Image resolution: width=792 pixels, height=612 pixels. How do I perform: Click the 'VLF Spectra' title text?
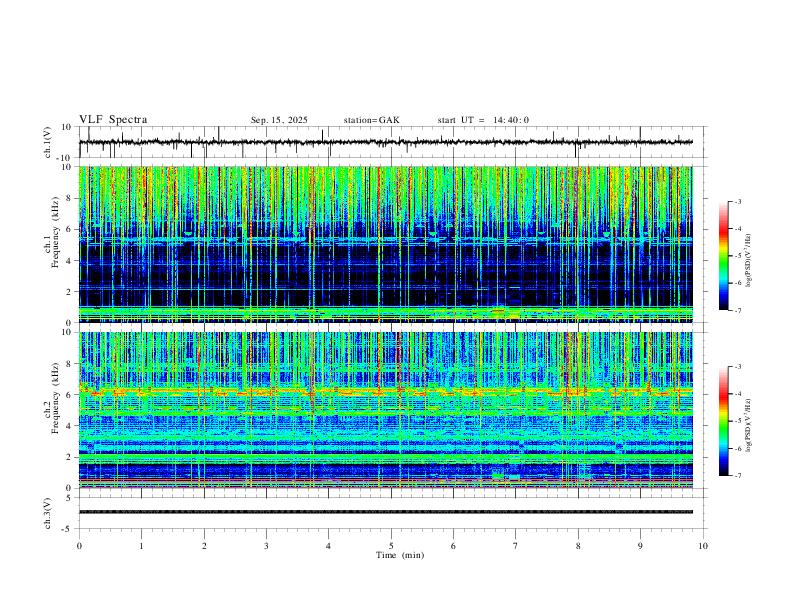pos(113,119)
